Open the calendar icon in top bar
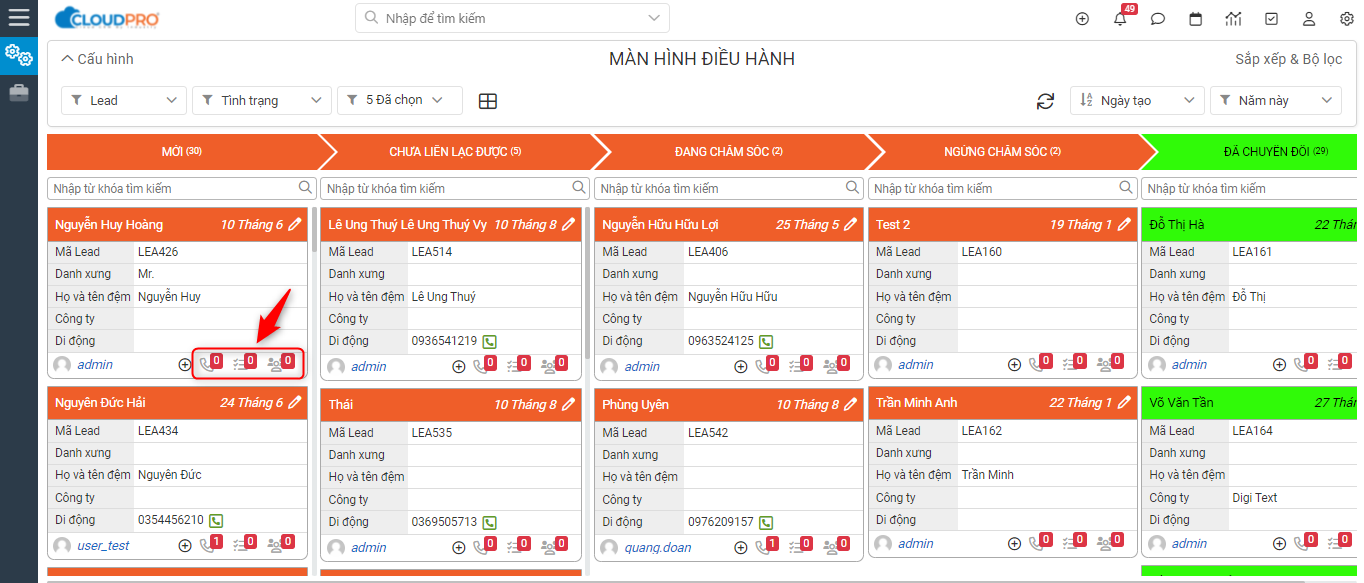 [x=1195, y=18]
